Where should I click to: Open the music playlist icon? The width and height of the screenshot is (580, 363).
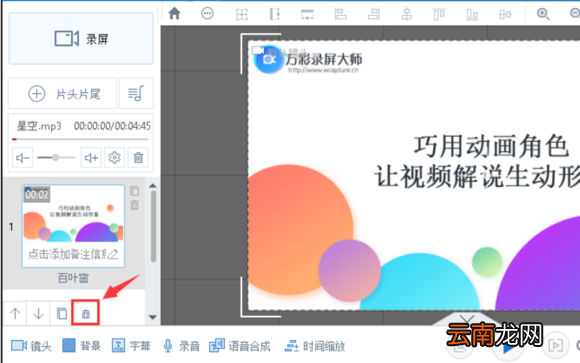pyautogui.click(x=136, y=94)
